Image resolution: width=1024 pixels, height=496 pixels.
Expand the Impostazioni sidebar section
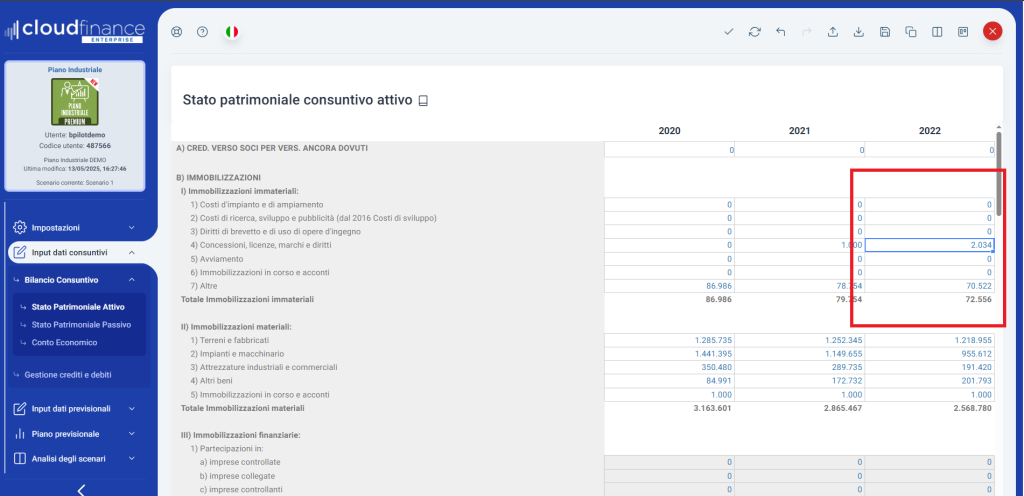click(75, 227)
